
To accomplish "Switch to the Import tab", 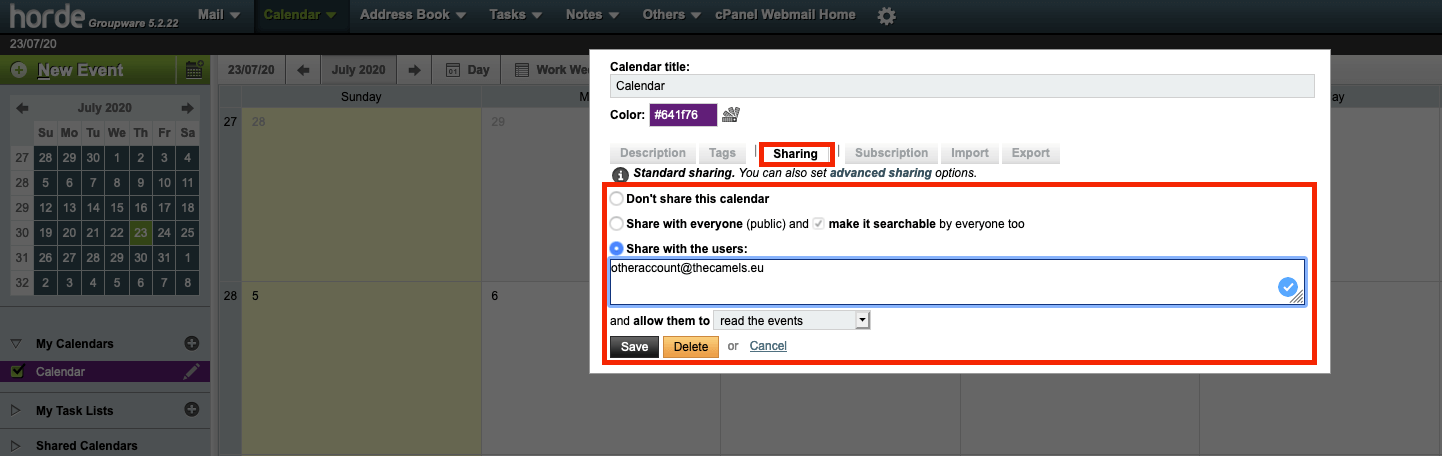I will 970,153.
